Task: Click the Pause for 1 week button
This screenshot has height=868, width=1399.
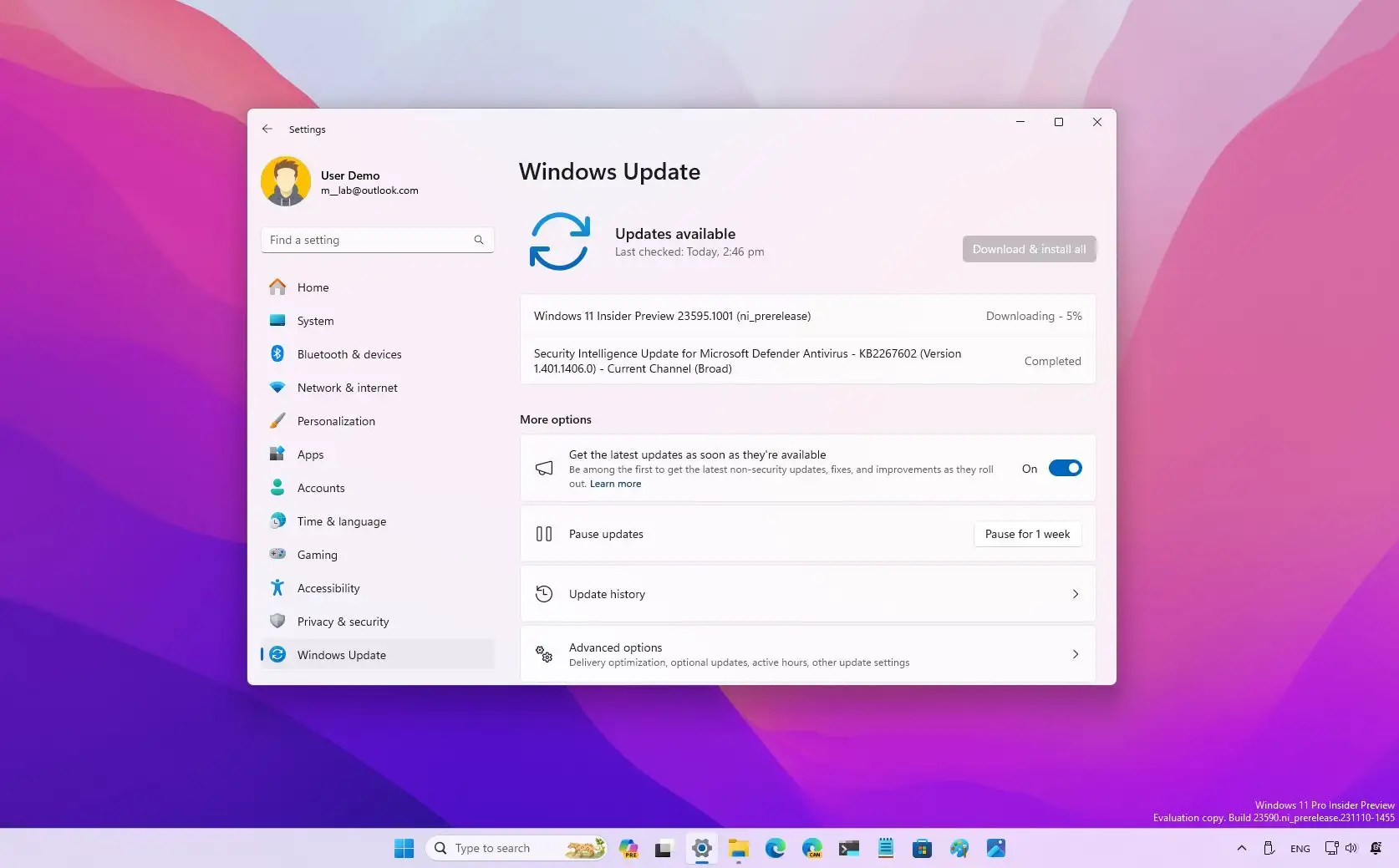Action: [1027, 534]
